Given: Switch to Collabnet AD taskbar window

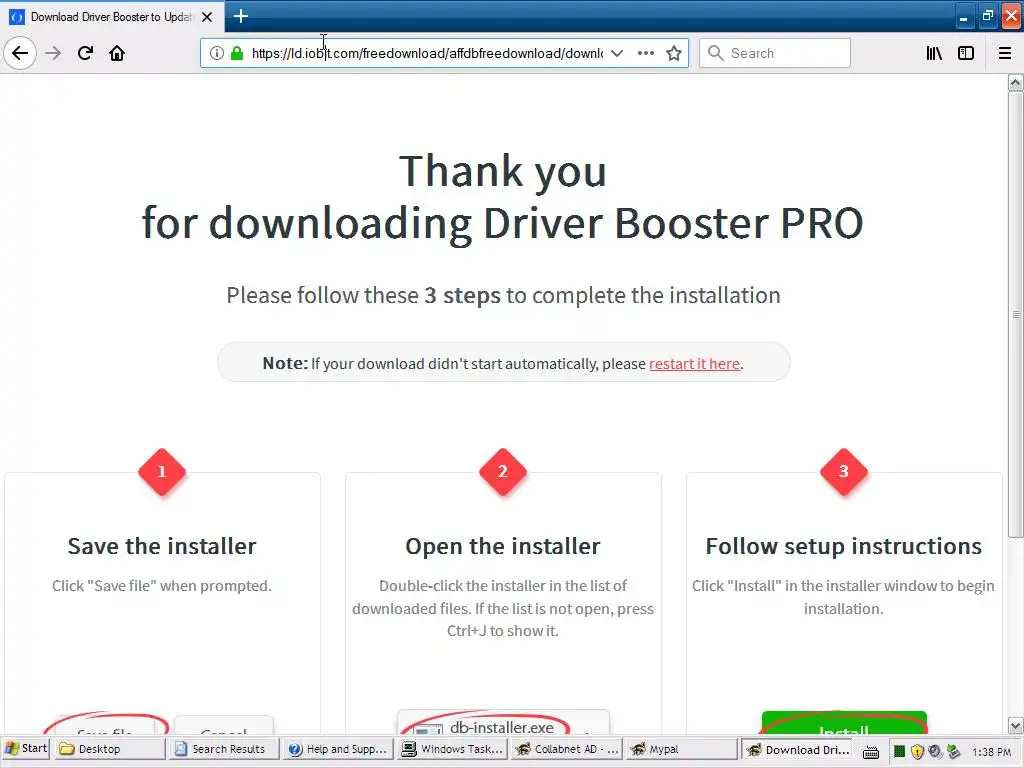Looking at the screenshot, I should tap(566, 749).
